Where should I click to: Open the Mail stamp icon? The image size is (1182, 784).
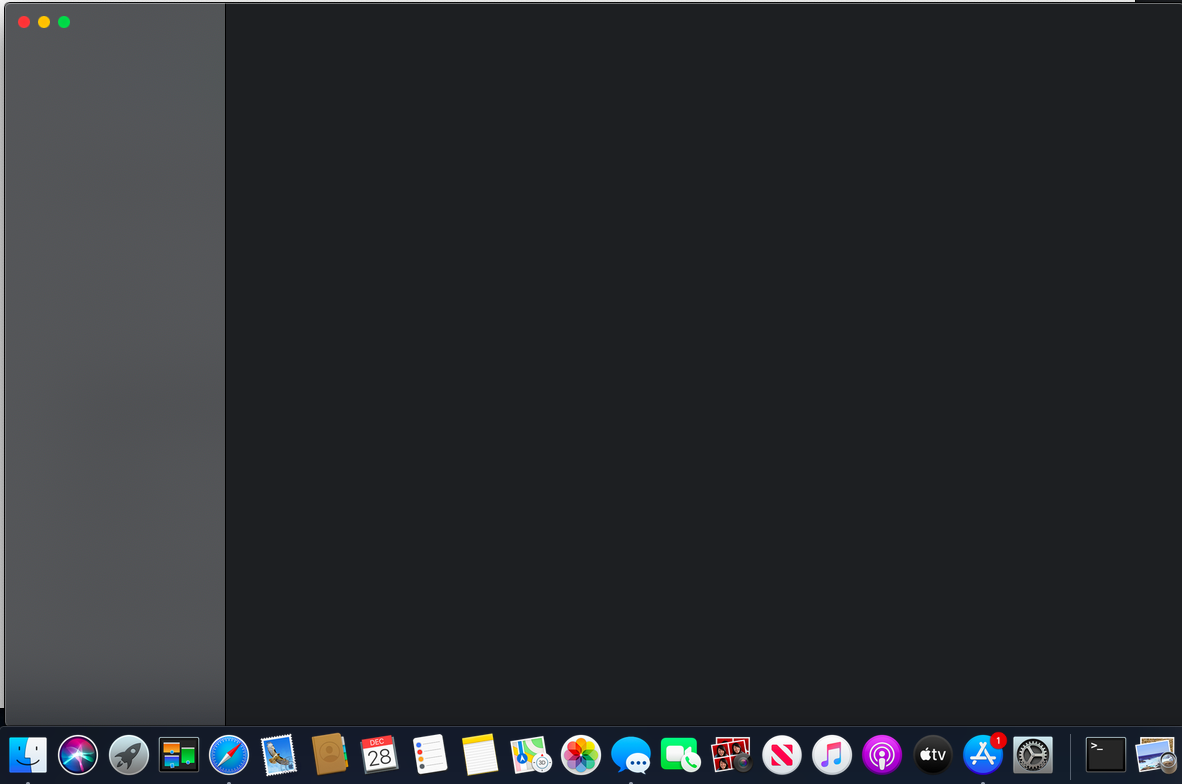click(279, 755)
